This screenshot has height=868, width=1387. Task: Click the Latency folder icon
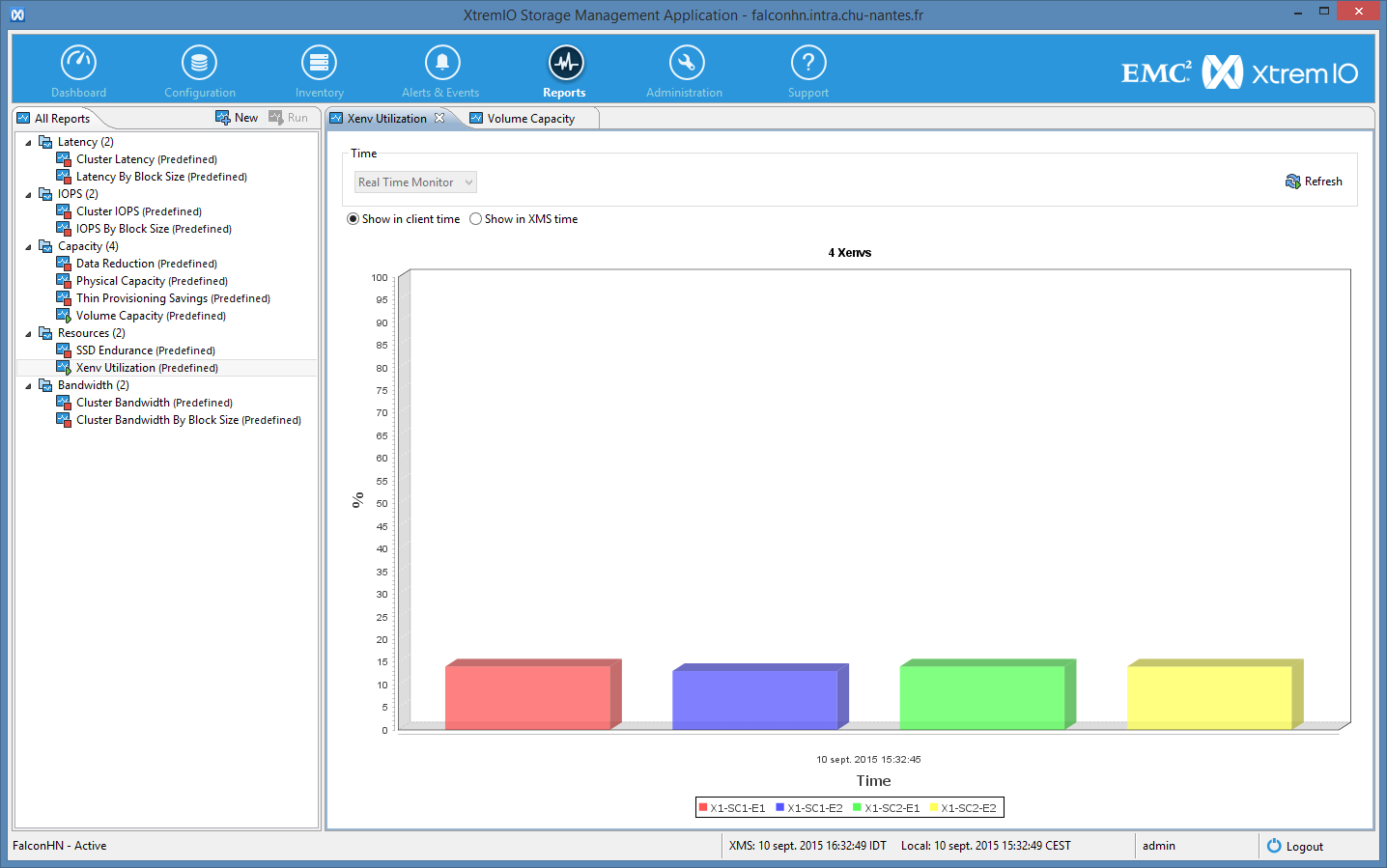pos(45,142)
